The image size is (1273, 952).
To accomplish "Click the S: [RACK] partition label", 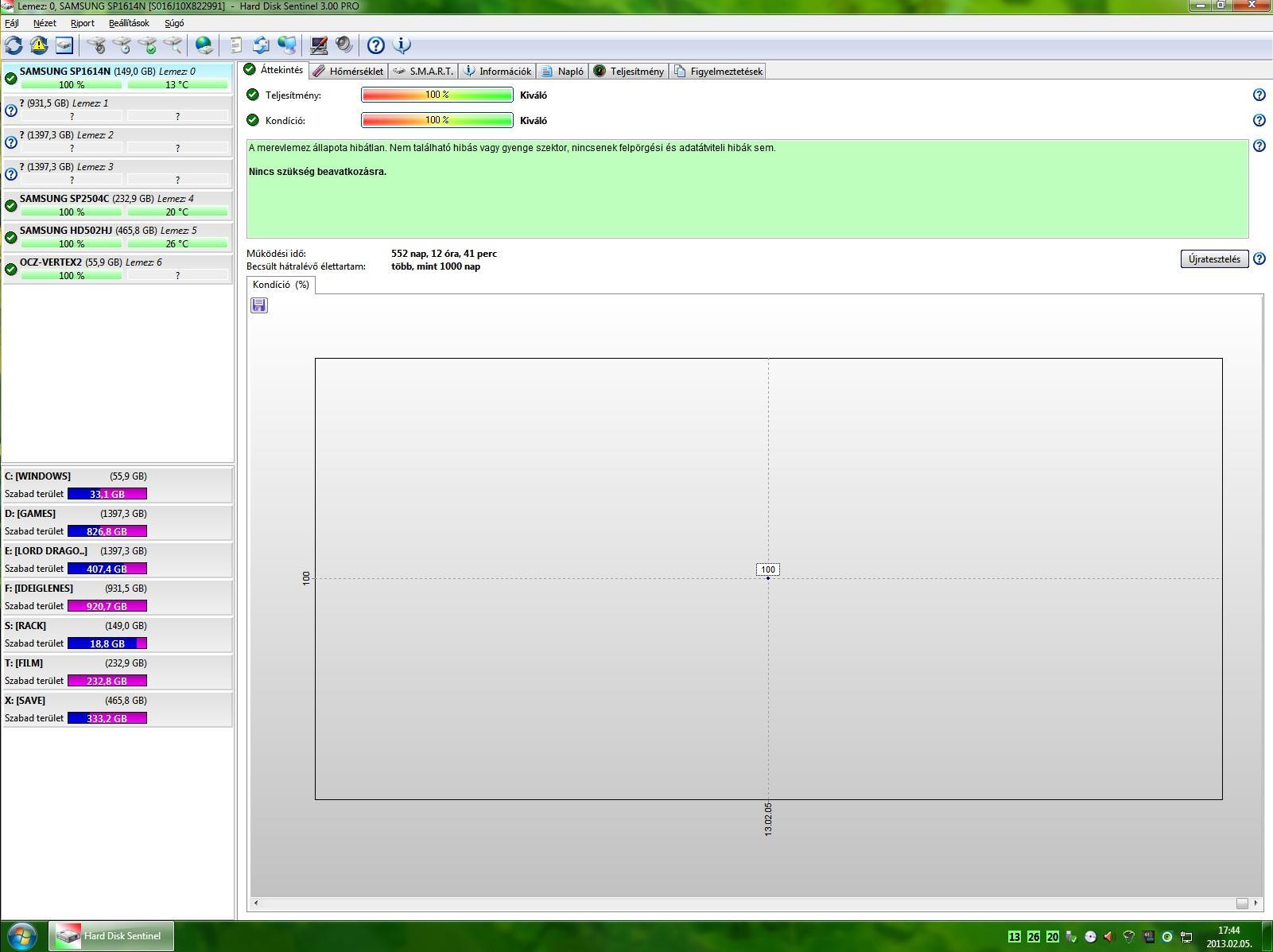I will pyautogui.click(x=25, y=626).
